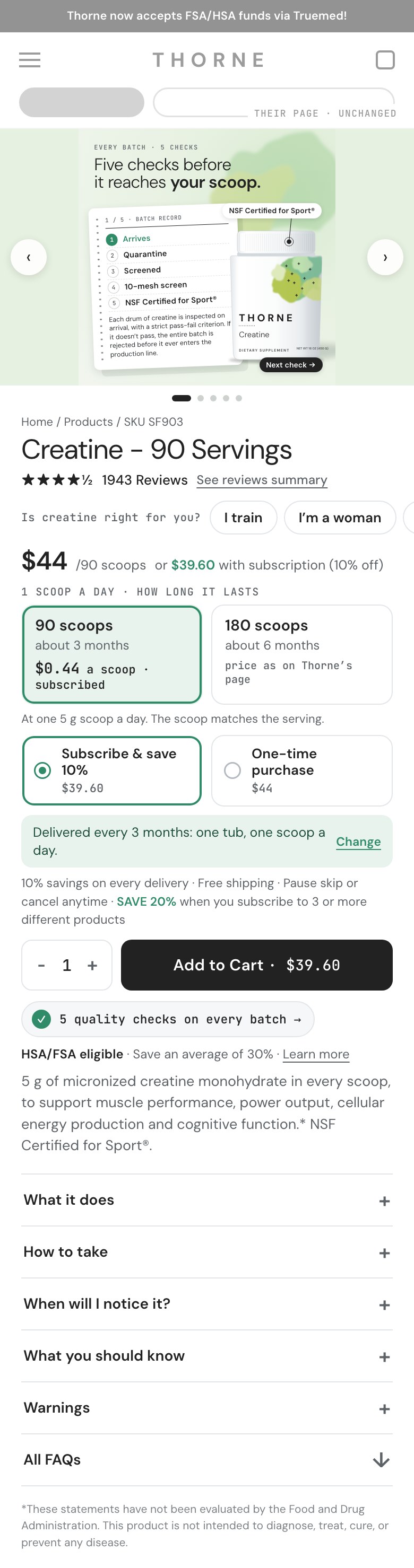Select second carousel pagination dot
Viewport: 414px width, 1568px height.
point(201,398)
